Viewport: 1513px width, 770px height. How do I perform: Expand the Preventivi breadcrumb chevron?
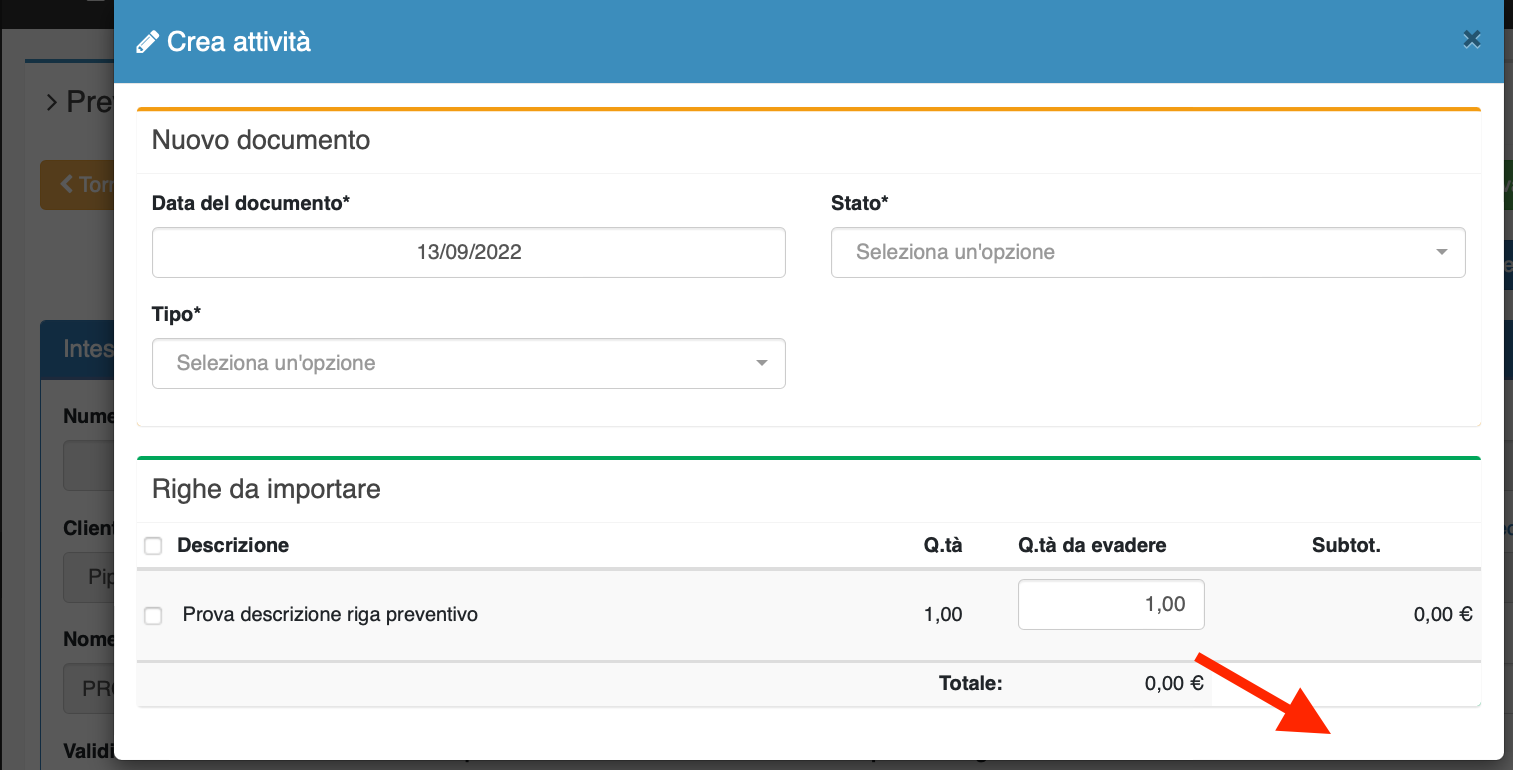tap(51, 101)
